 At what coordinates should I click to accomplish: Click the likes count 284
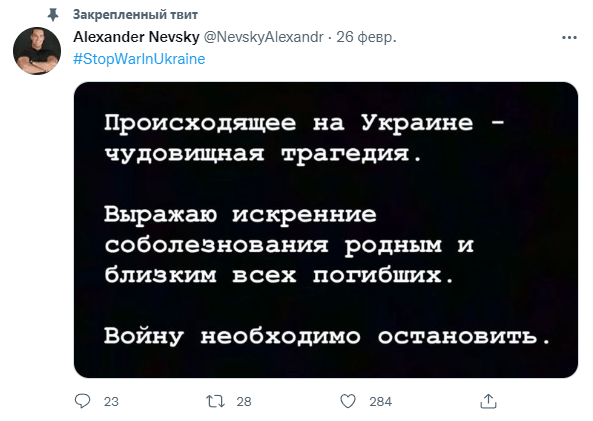(x=380, y=402)
